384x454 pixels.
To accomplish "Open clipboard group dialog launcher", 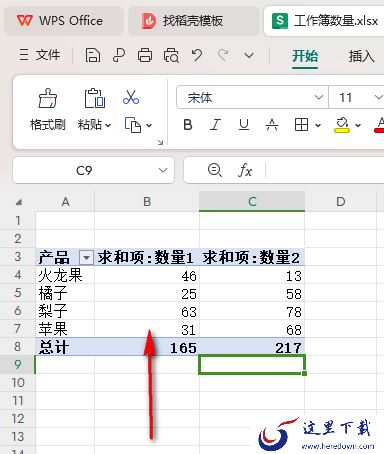I will click(x=160, y=143).
